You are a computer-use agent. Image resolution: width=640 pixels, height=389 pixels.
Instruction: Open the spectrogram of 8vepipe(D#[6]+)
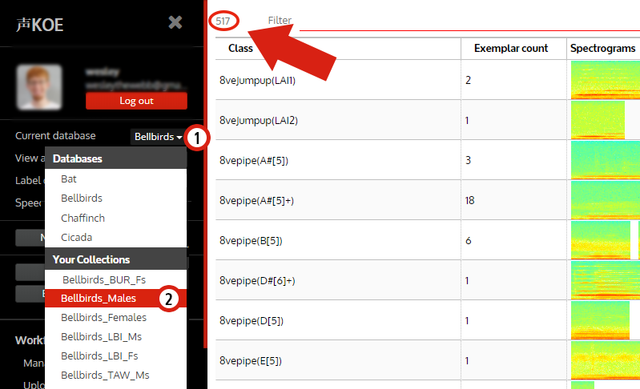point(605,280)
